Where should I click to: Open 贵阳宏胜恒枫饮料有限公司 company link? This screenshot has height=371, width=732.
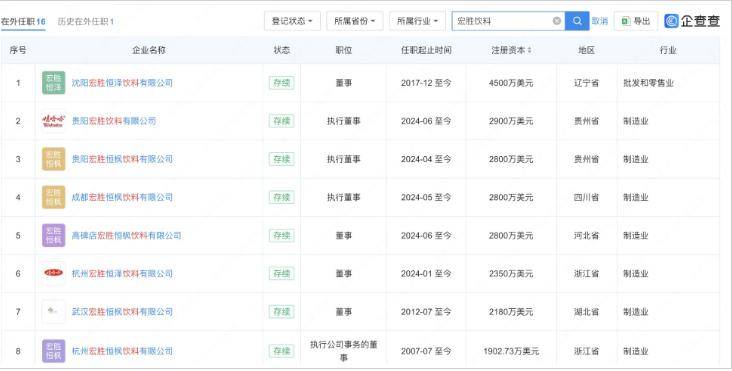(x=122, y=159)
